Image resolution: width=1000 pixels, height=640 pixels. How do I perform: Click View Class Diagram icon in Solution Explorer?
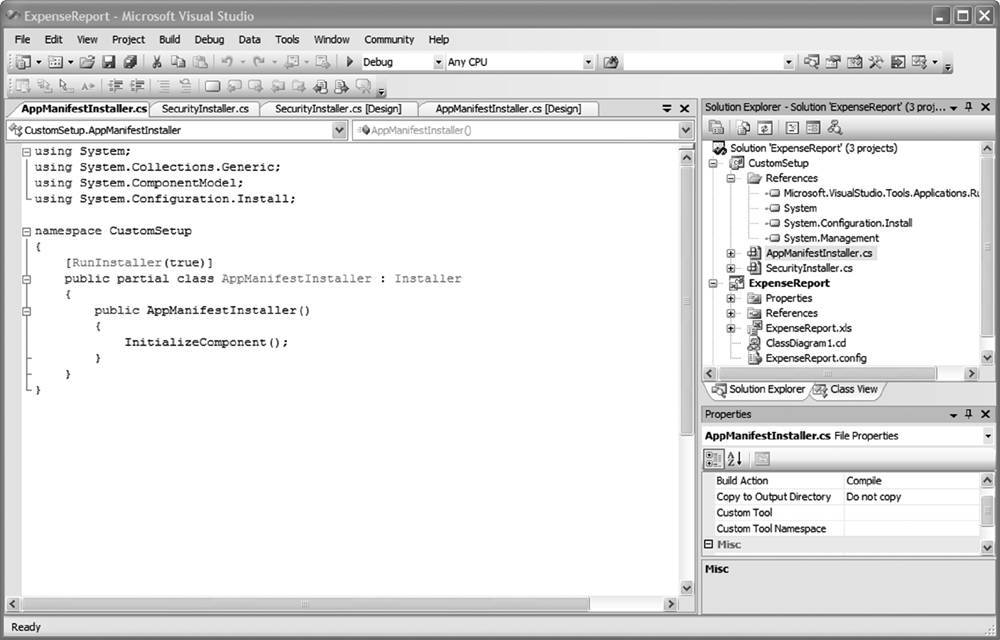(834, 128)
